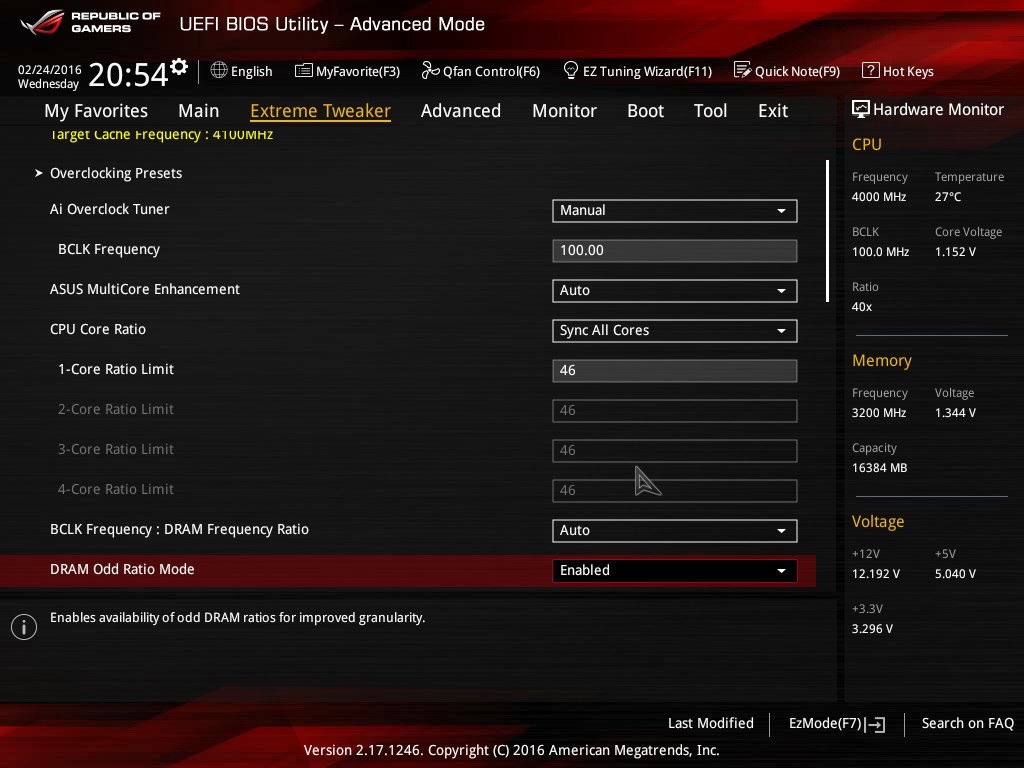Open English language selector
The height and width of the screenshot is (768, 1024).
coord(242,71)
